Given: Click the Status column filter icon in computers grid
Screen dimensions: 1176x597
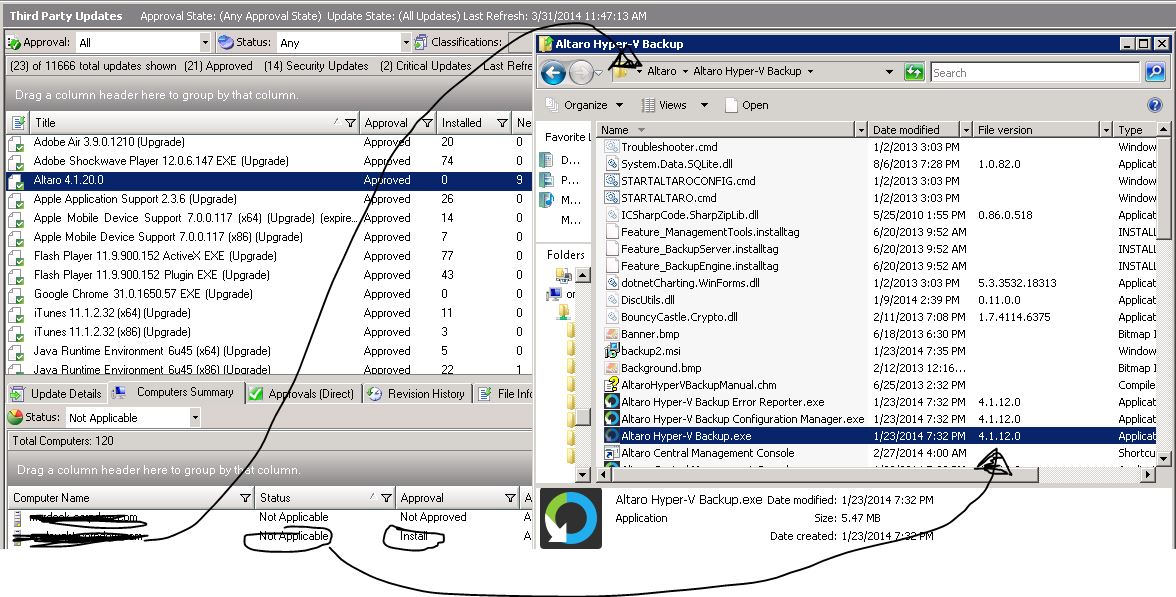Looking at the screenshot, I should tap(386, 498).
